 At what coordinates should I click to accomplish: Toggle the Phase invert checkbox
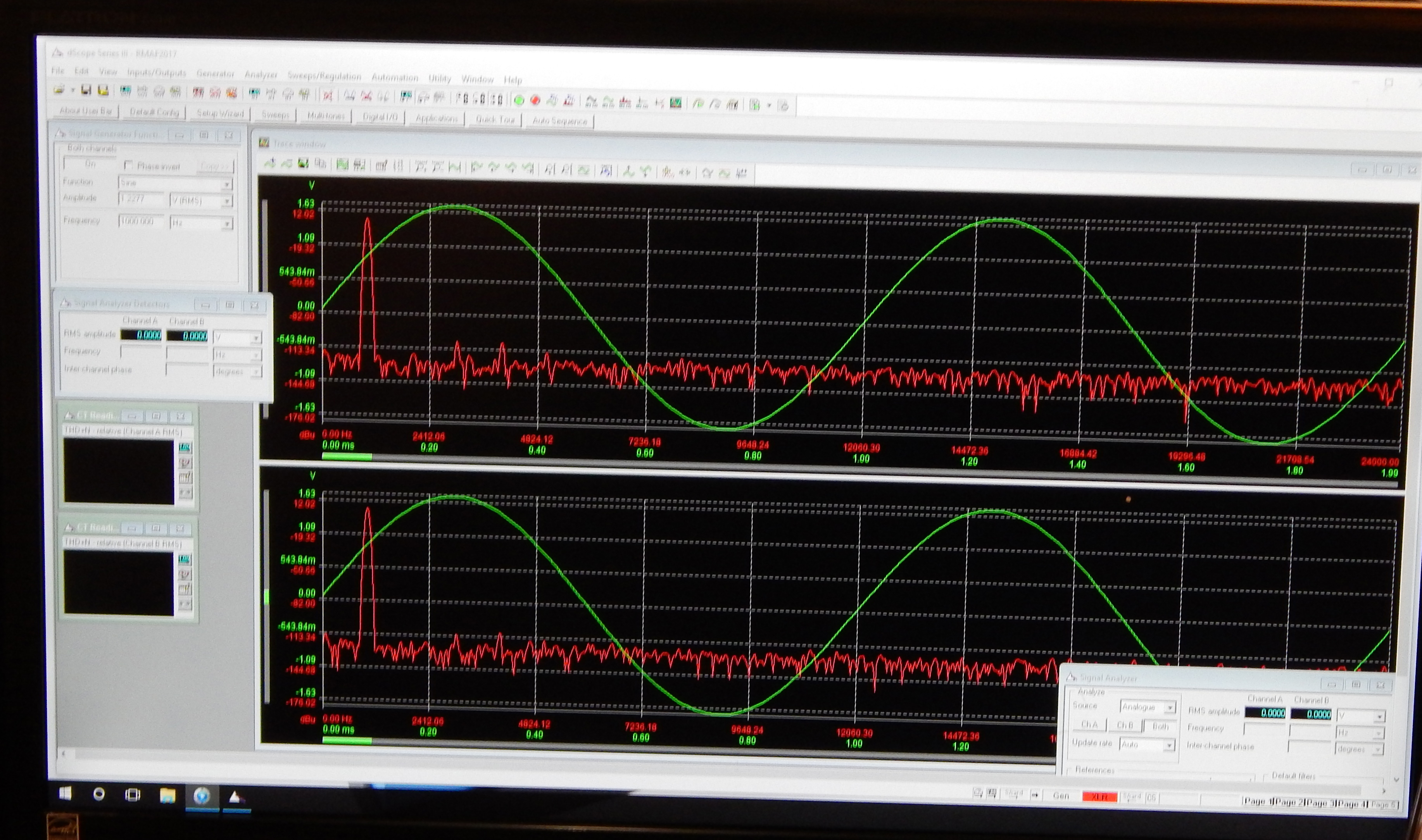click(x=128, y=165)
